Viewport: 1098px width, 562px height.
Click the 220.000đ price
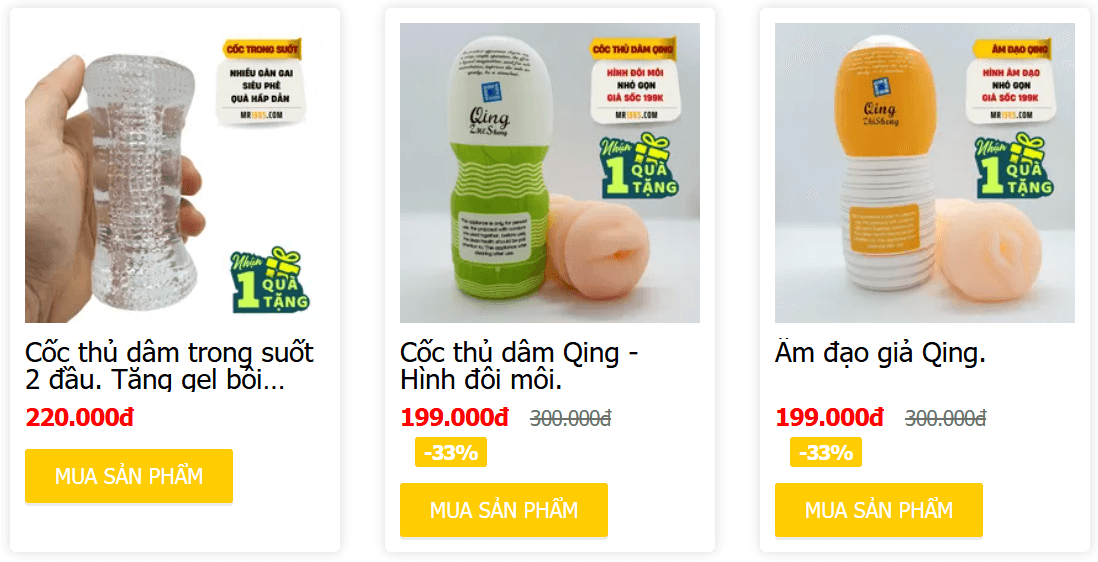point(79,418)
